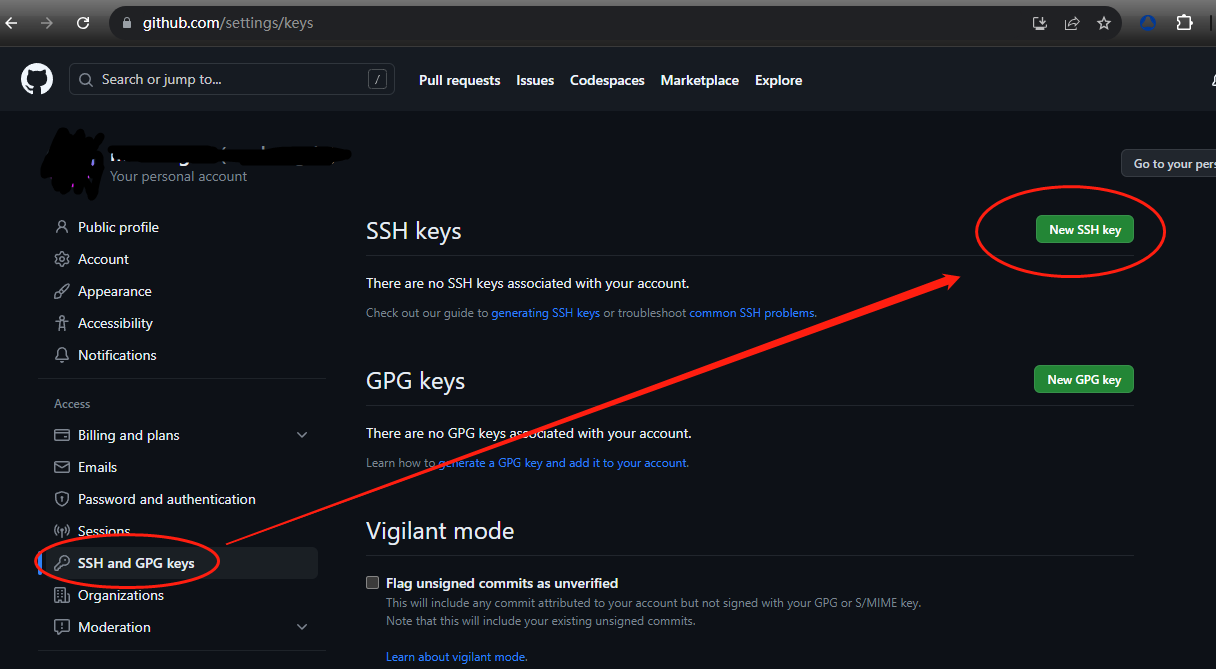Expand Billing and plans chevron
This screenshot has width=1216, height=669.
(302, 435)
